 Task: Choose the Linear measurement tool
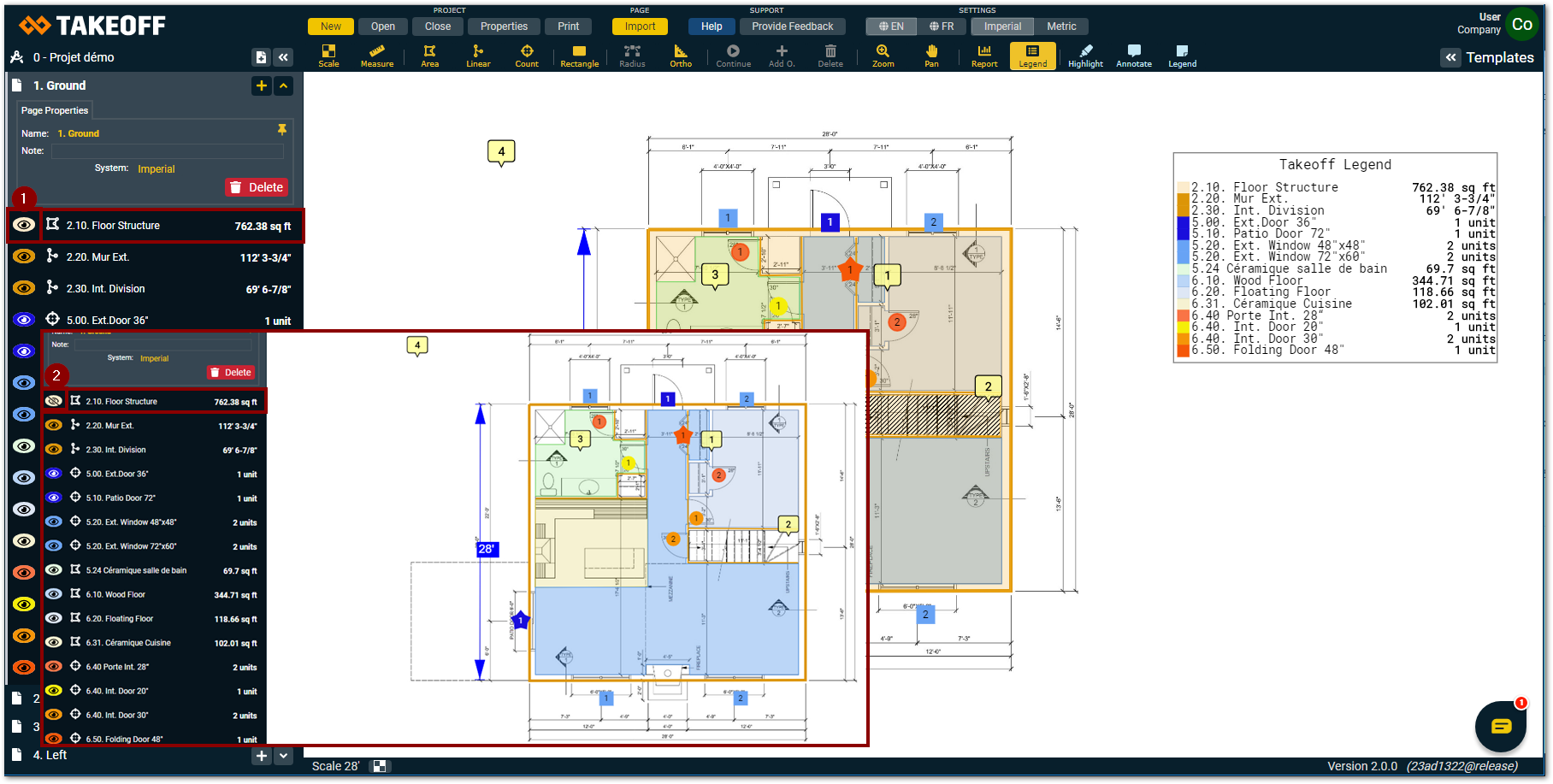(x=478, y=56)
